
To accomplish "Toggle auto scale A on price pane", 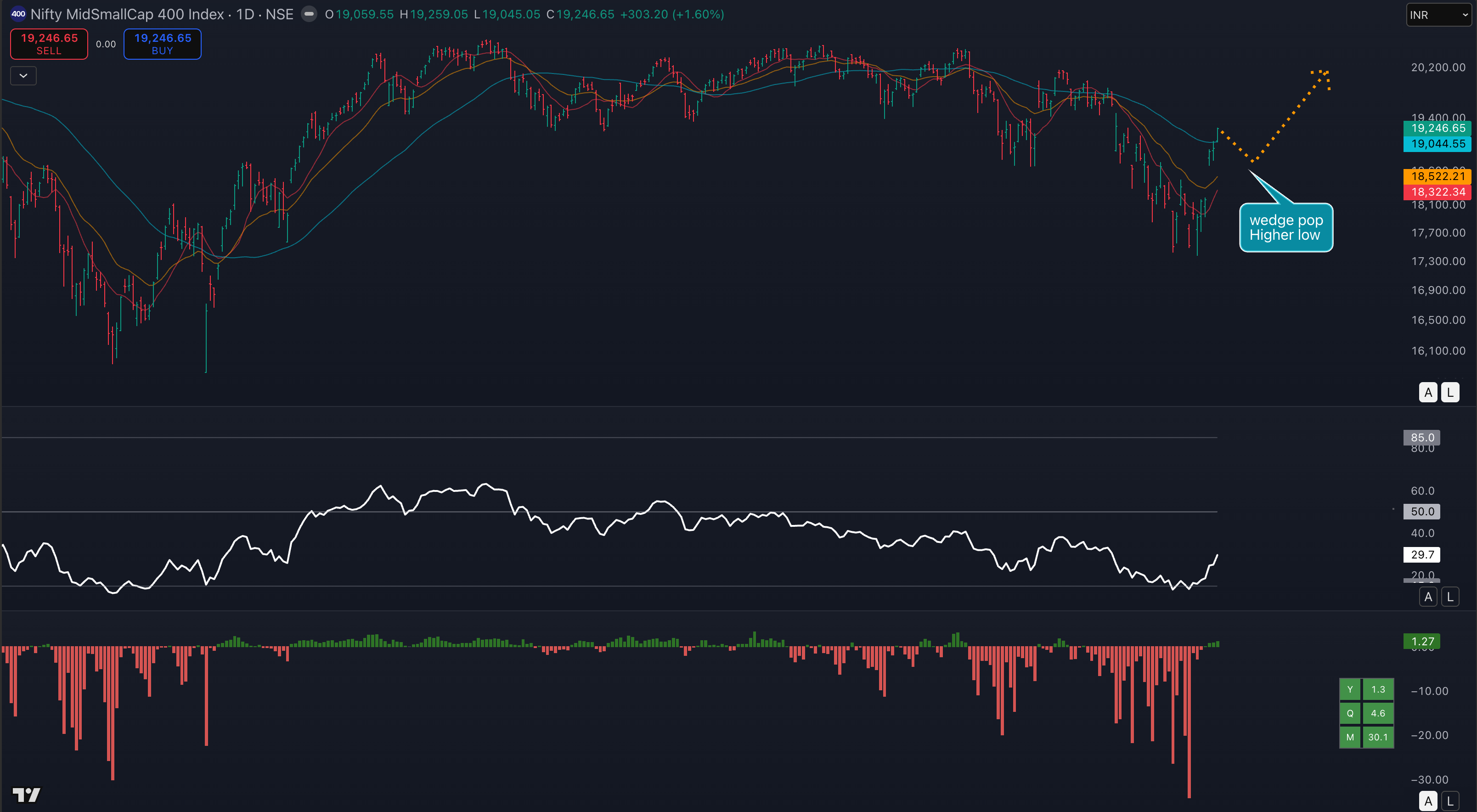I will 1428,393.
